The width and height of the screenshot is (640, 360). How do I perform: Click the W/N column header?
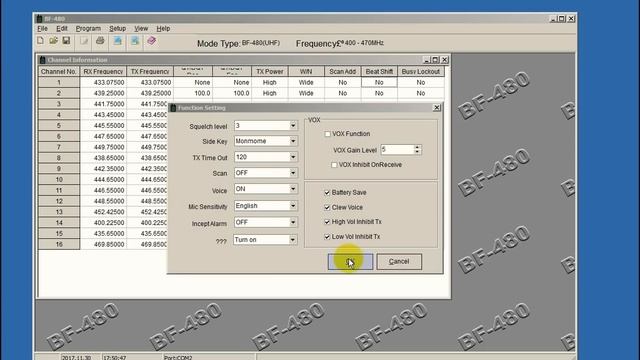click(x=306, y=71)
